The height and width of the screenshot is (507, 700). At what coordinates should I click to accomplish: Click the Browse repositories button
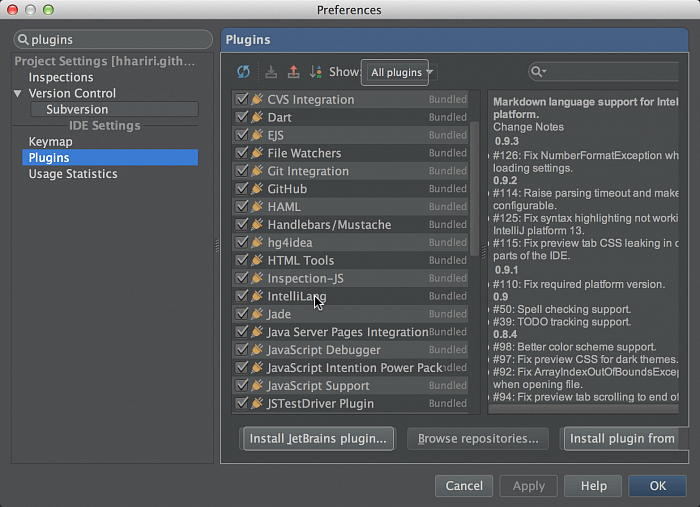pos(478,438)
